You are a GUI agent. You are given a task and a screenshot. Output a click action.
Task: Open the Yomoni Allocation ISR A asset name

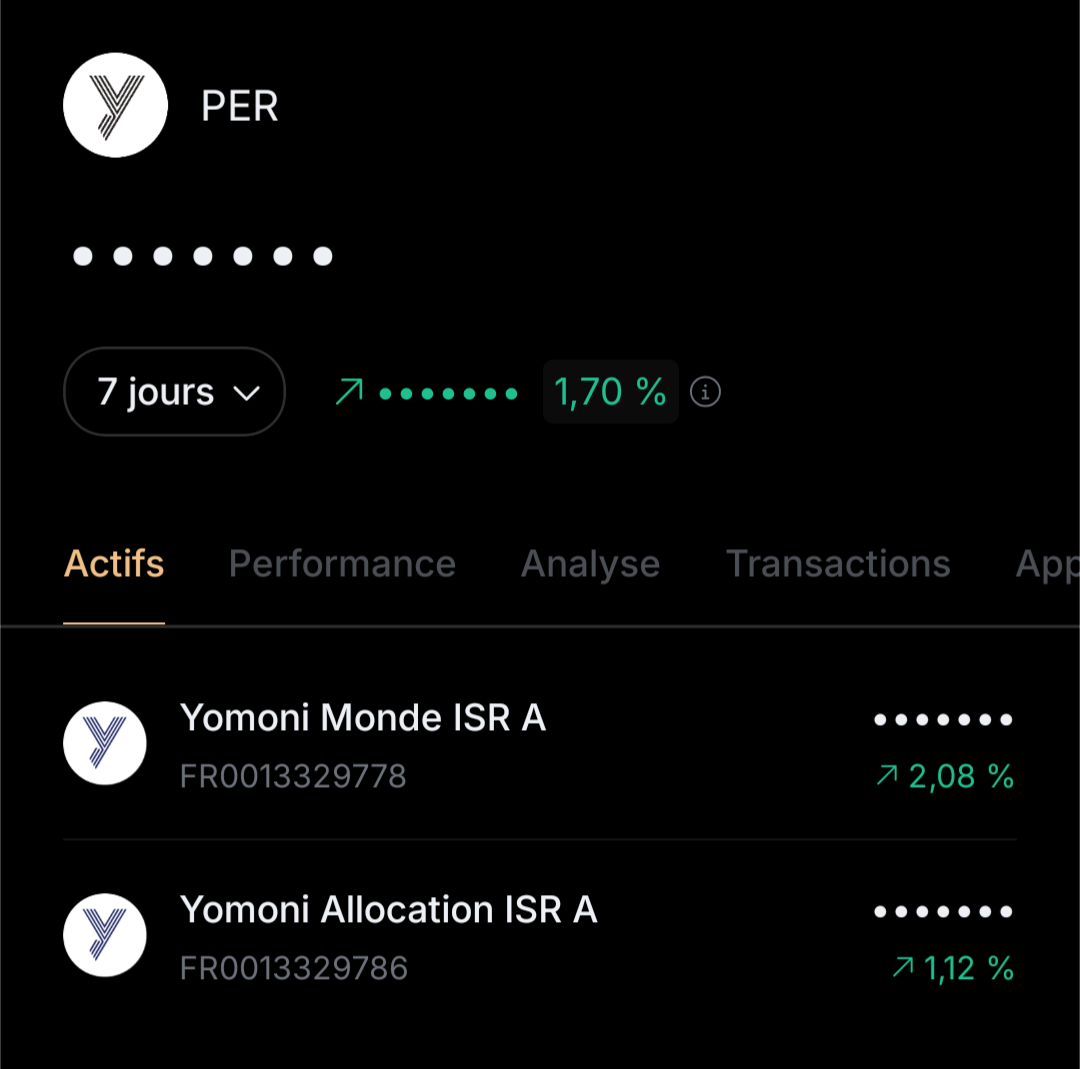point(388,909)
